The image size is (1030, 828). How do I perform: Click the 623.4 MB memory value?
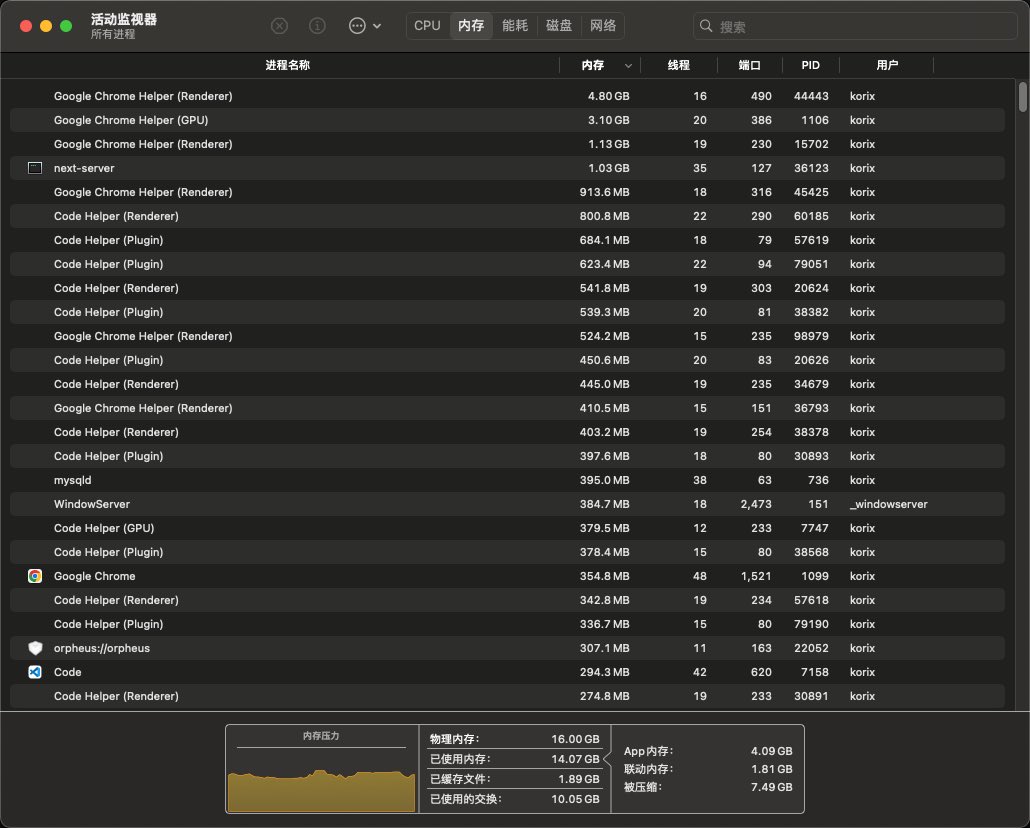[x=604, y=264]
